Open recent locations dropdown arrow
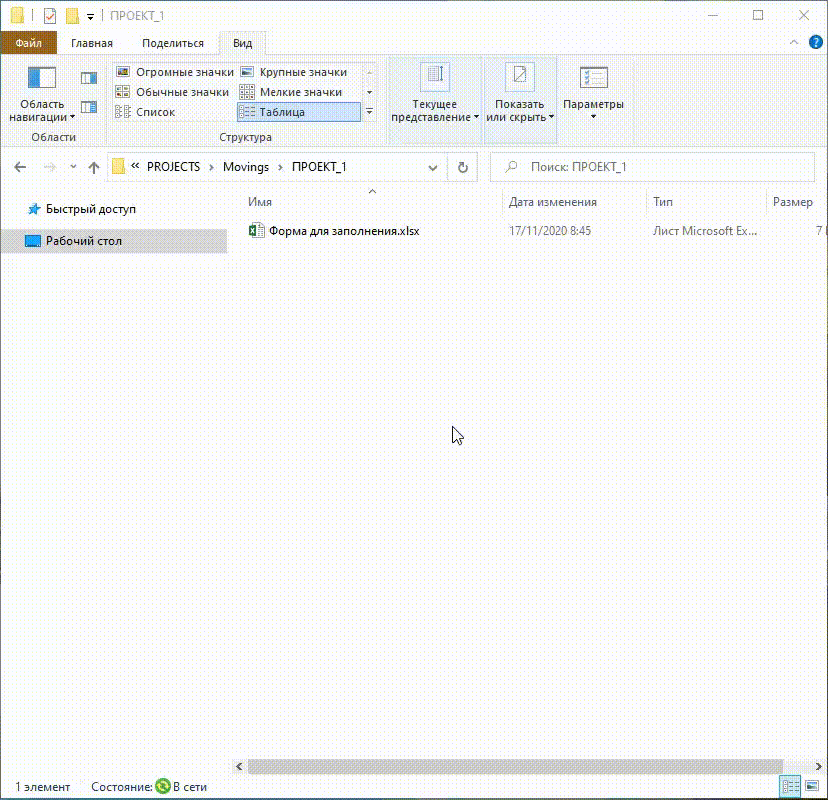Viewport: 828px width, 800px height. coord(73,167)
